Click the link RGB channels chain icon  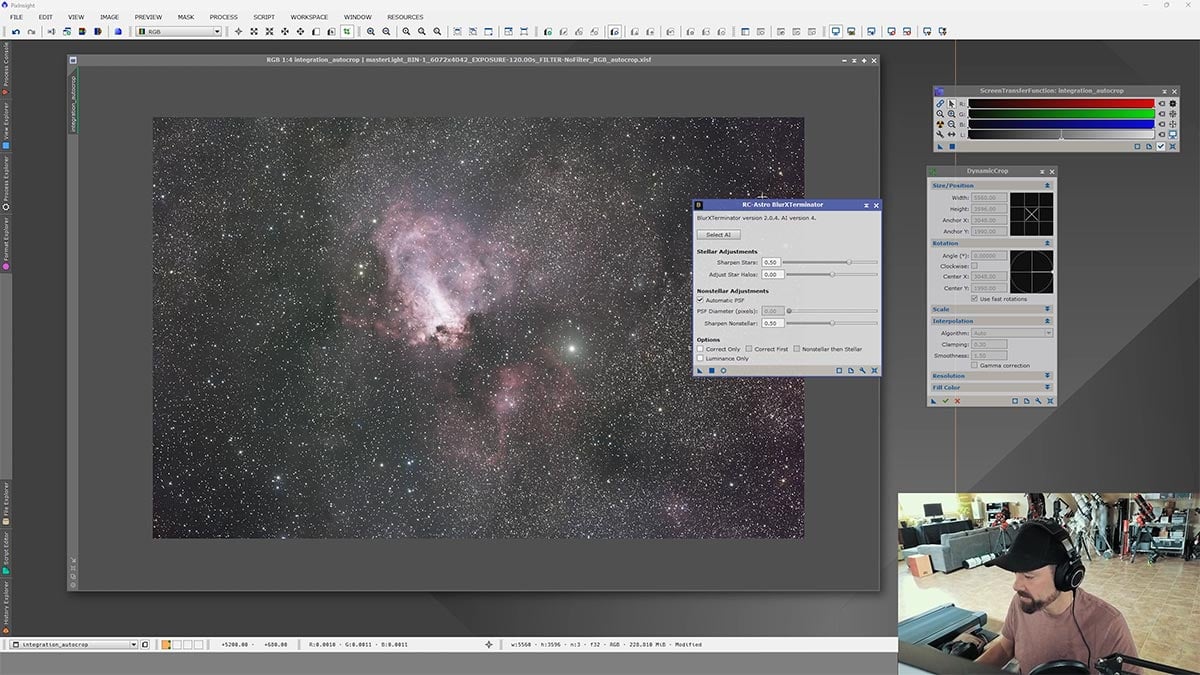pyautogui.click(x=940, y=103)
